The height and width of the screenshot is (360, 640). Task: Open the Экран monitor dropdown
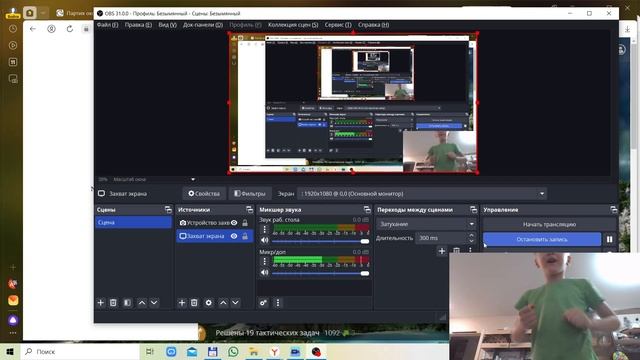coord(422,193)
